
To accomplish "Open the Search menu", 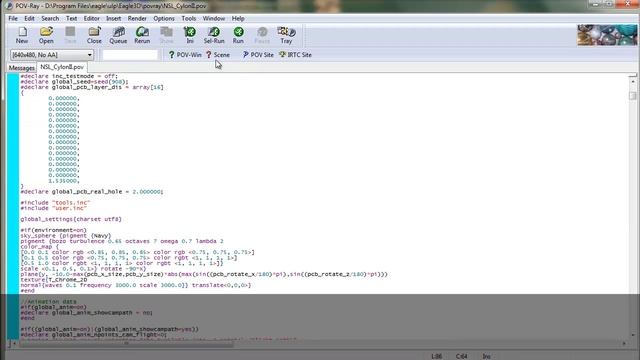I will point(50,18).
